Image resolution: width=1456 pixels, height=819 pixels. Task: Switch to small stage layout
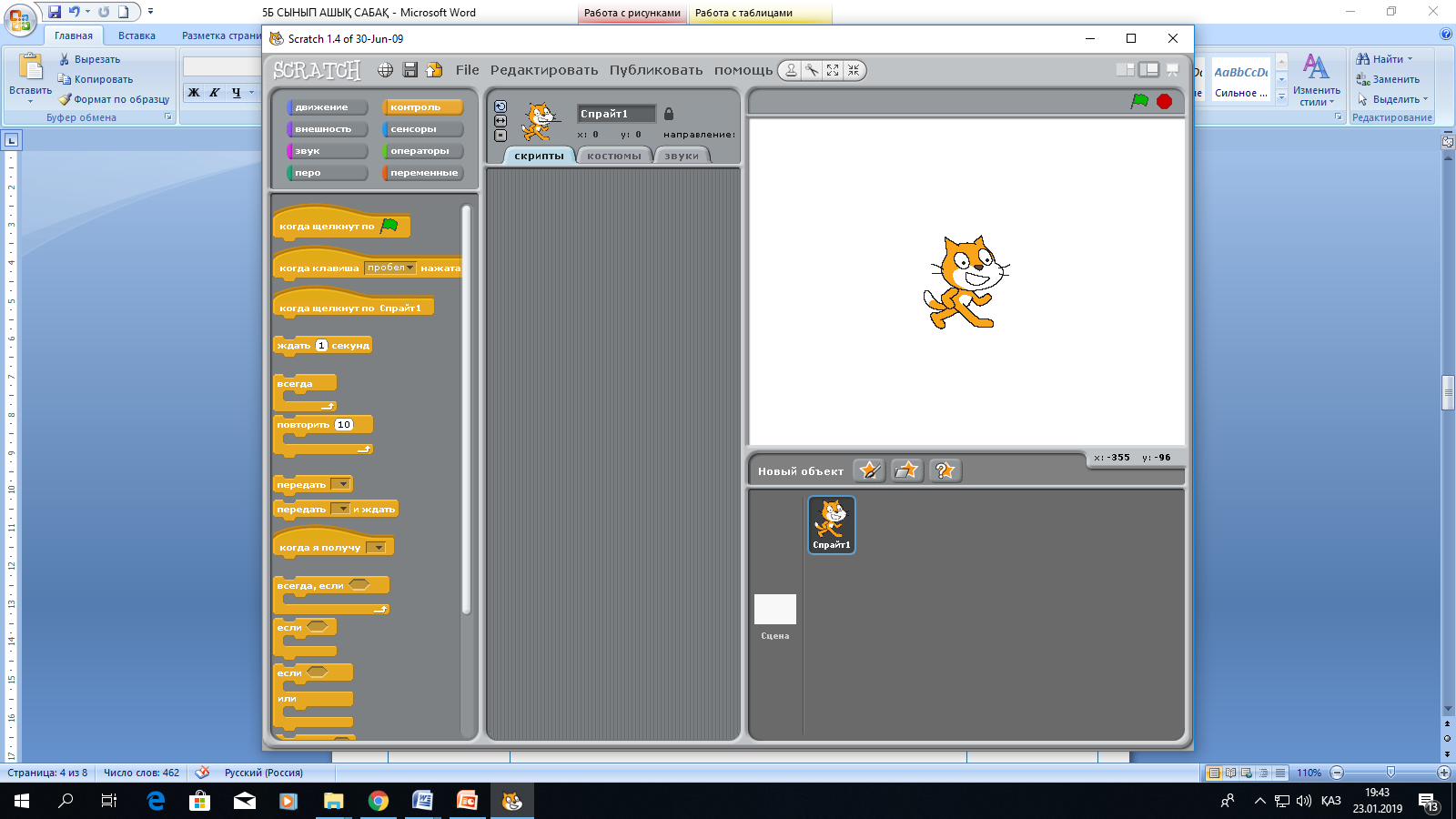(1126, 69)
